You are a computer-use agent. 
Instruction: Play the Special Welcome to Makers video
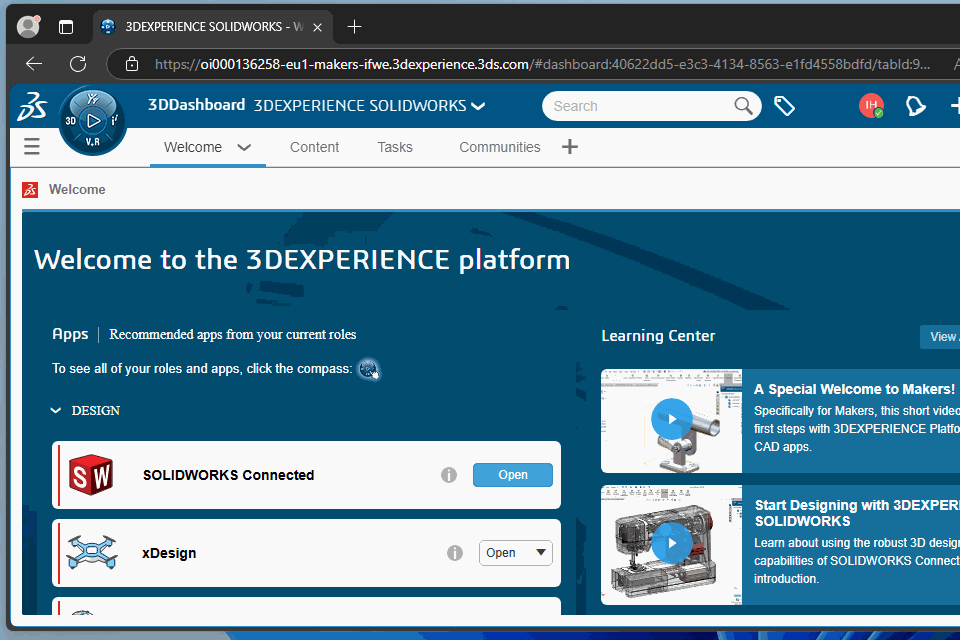[x=671, y=419]
